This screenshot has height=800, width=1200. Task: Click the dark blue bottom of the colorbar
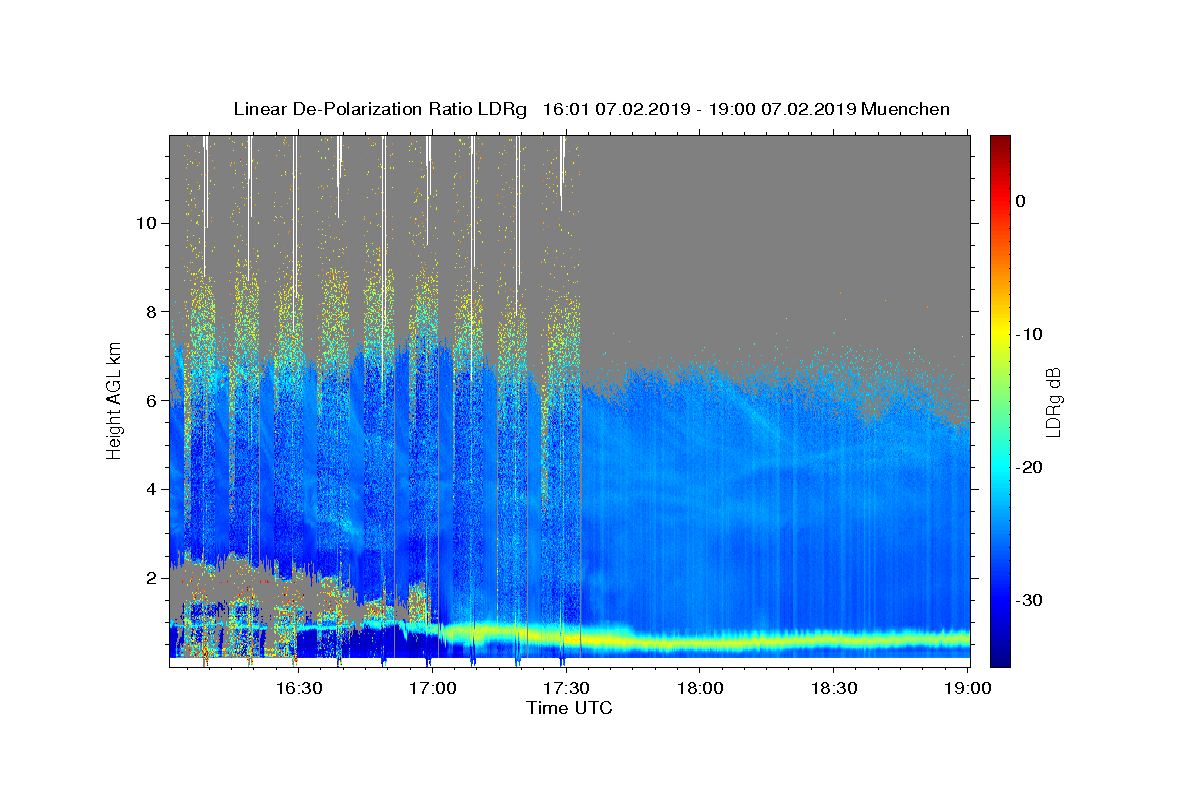[1000, 655]
